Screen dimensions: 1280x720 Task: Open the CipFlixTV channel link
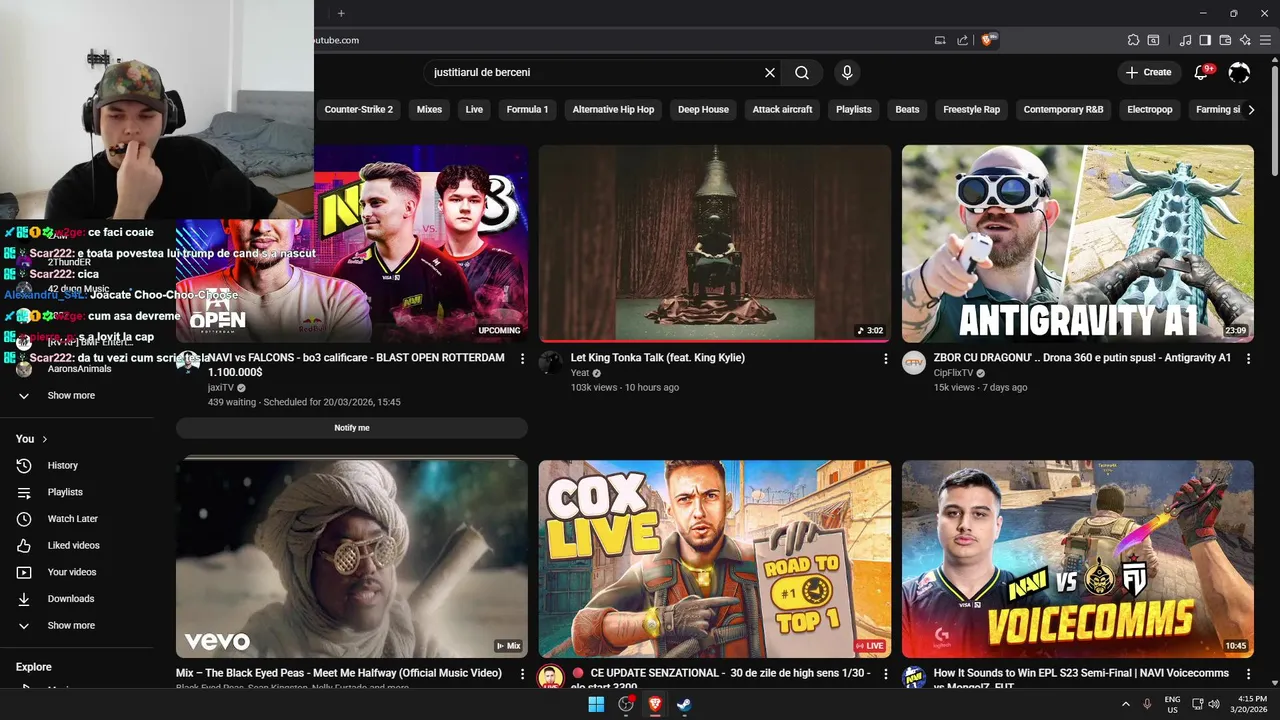tap(953, 373)
